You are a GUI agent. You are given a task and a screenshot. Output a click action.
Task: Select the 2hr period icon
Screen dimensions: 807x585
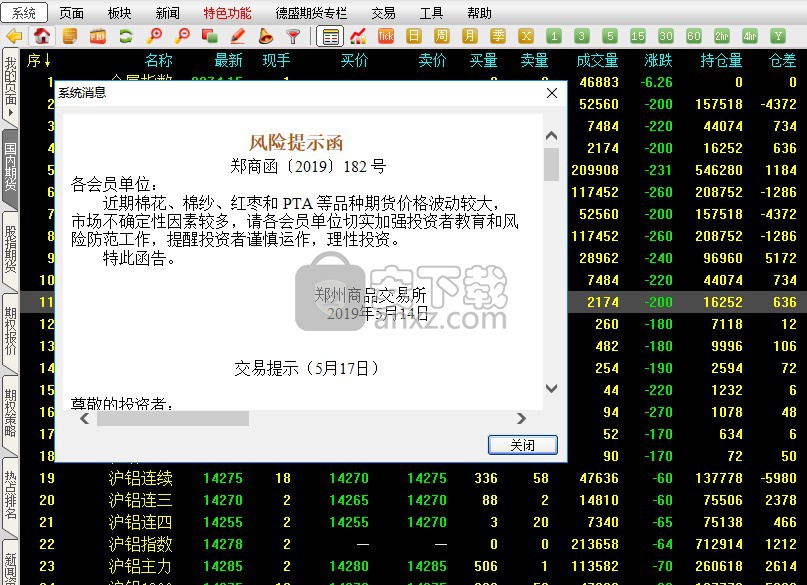(722, 36)
